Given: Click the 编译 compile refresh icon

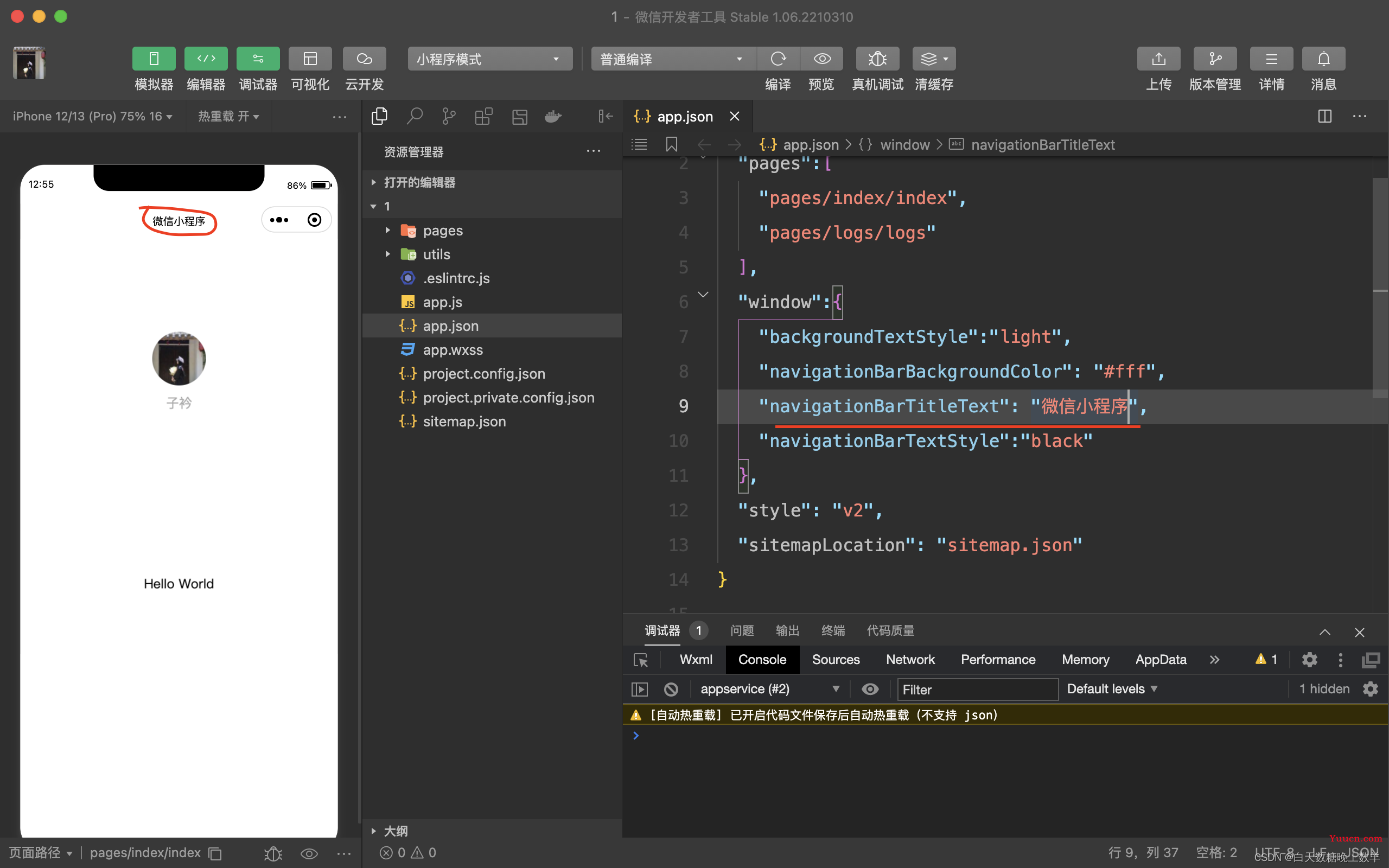Looking at the screenshot, I should coord(778,59).
